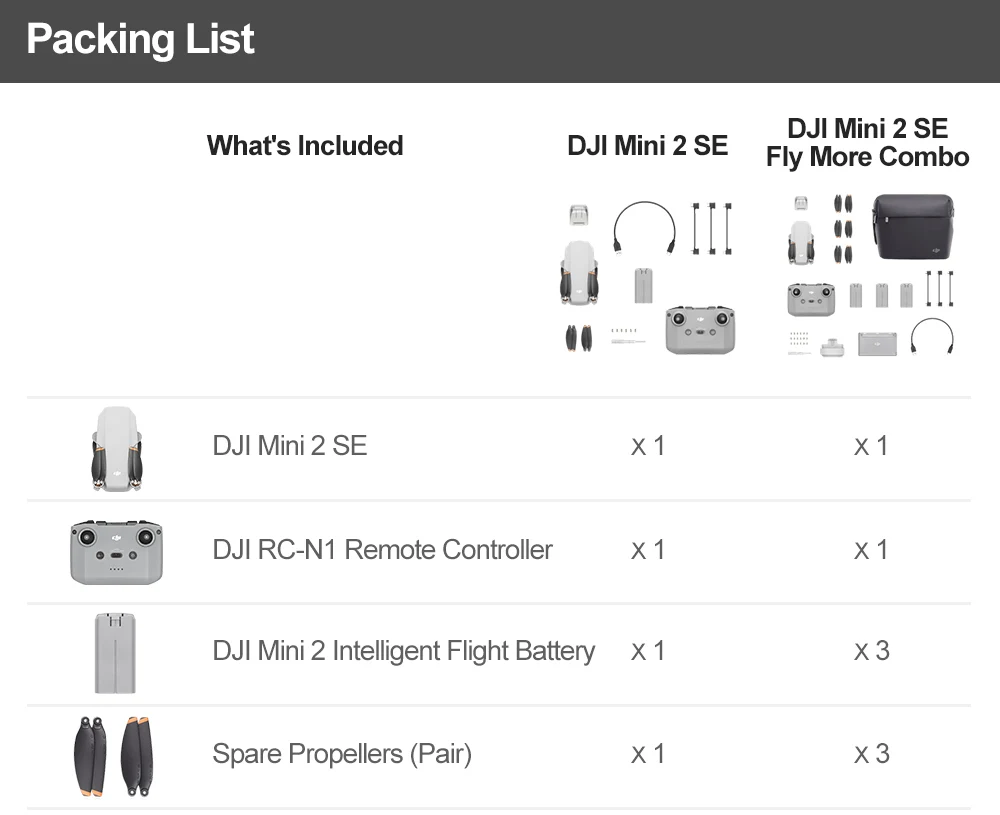
Task: Click the folded drone in standard package image
Action: 579,270
